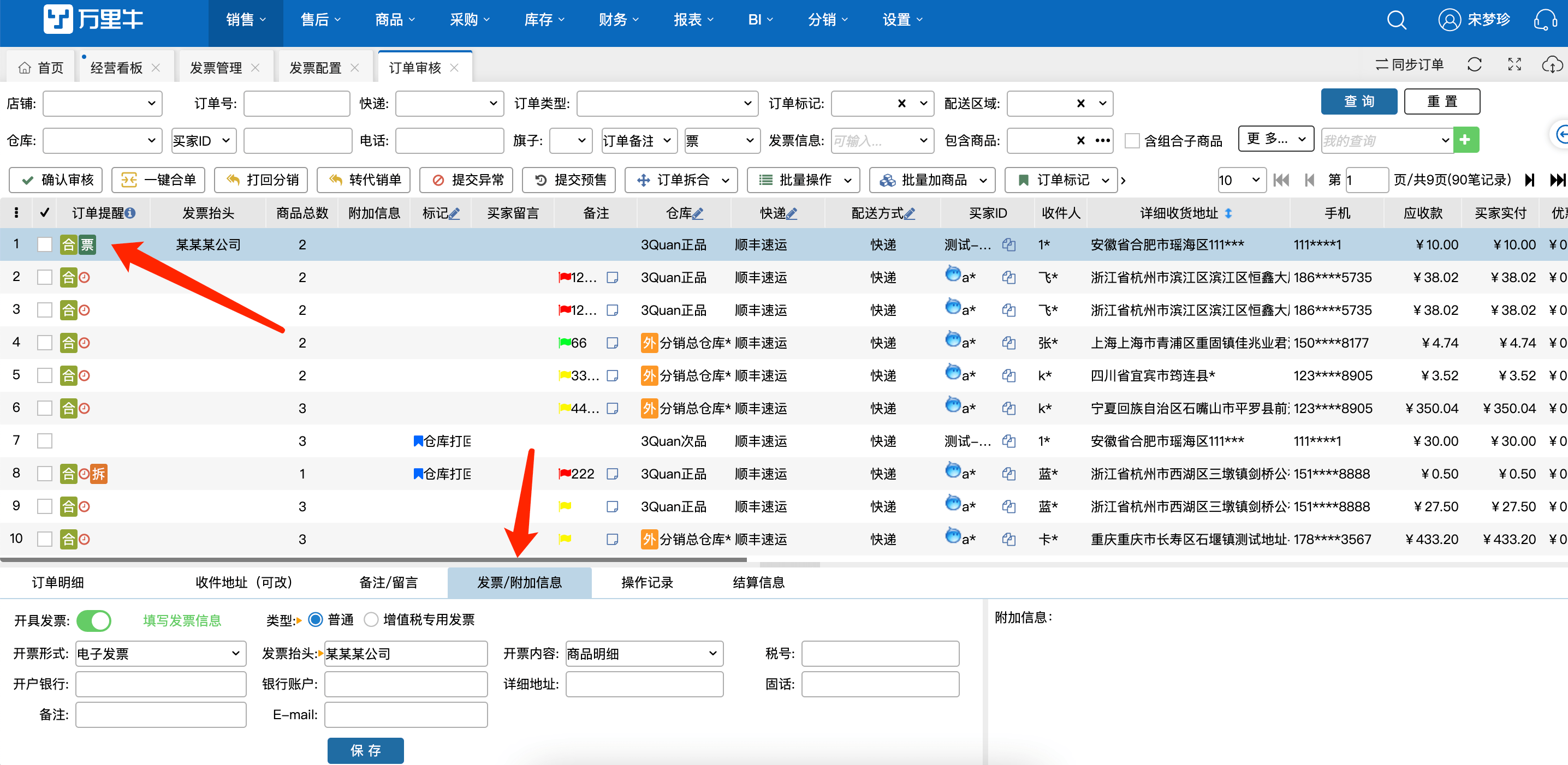The width and height of the screenshot is (1568, 765).
Task: Switch to the 首页 tab
Action: 41,68
